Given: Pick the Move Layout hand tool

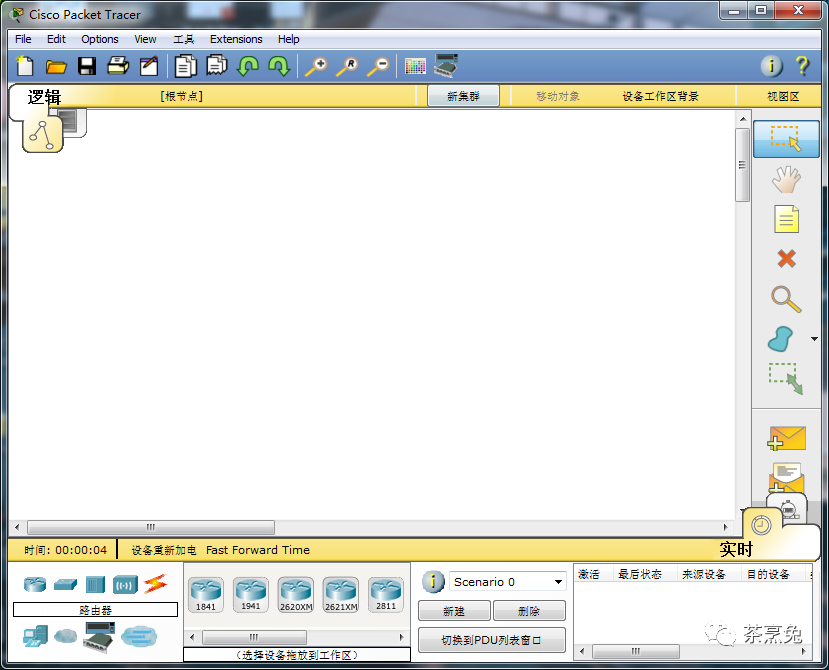Looking at the screenshot, I should click(x=786, y=179).
